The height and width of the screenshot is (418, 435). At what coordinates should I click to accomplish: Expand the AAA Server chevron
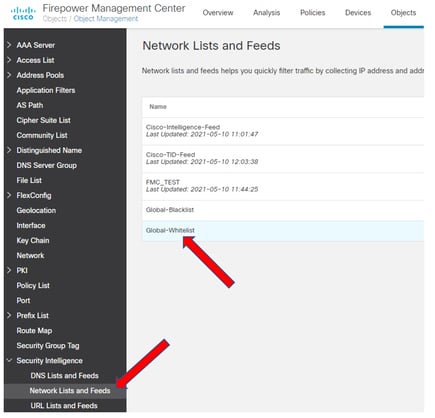9,45
